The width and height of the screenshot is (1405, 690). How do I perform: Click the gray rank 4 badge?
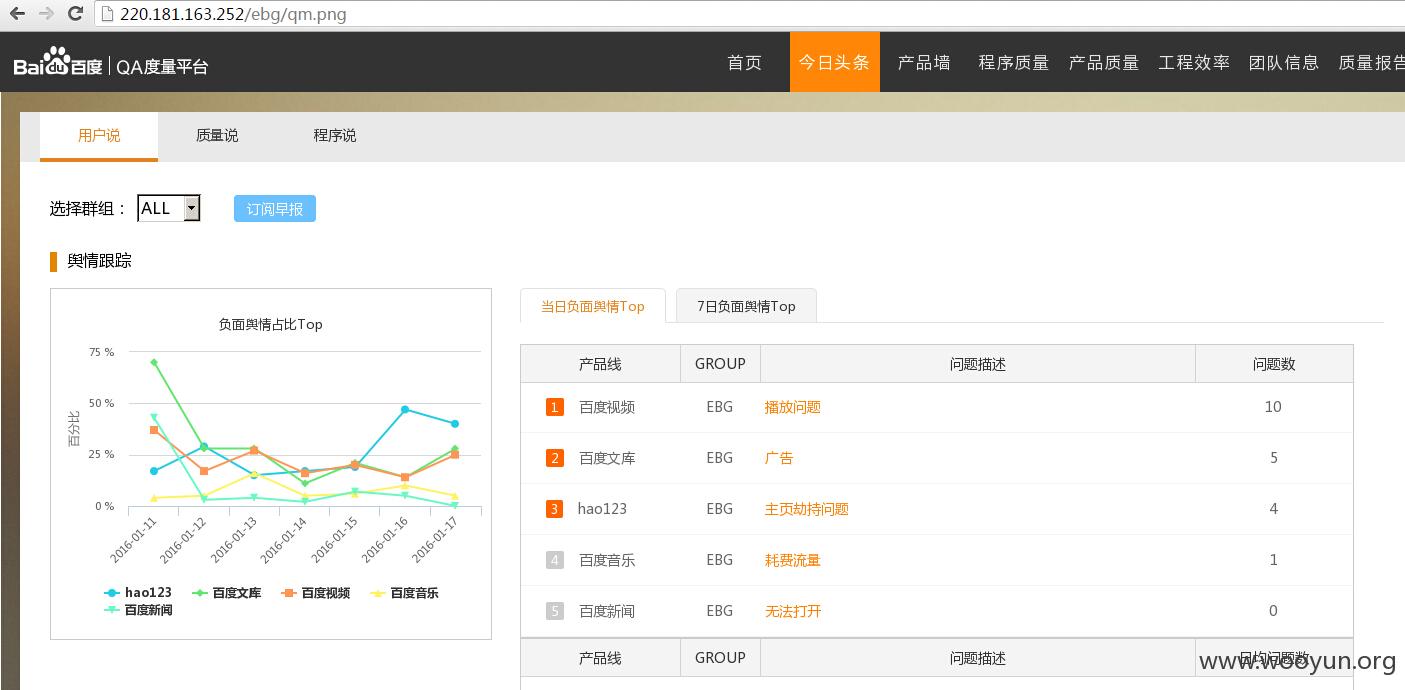(555, 560)
